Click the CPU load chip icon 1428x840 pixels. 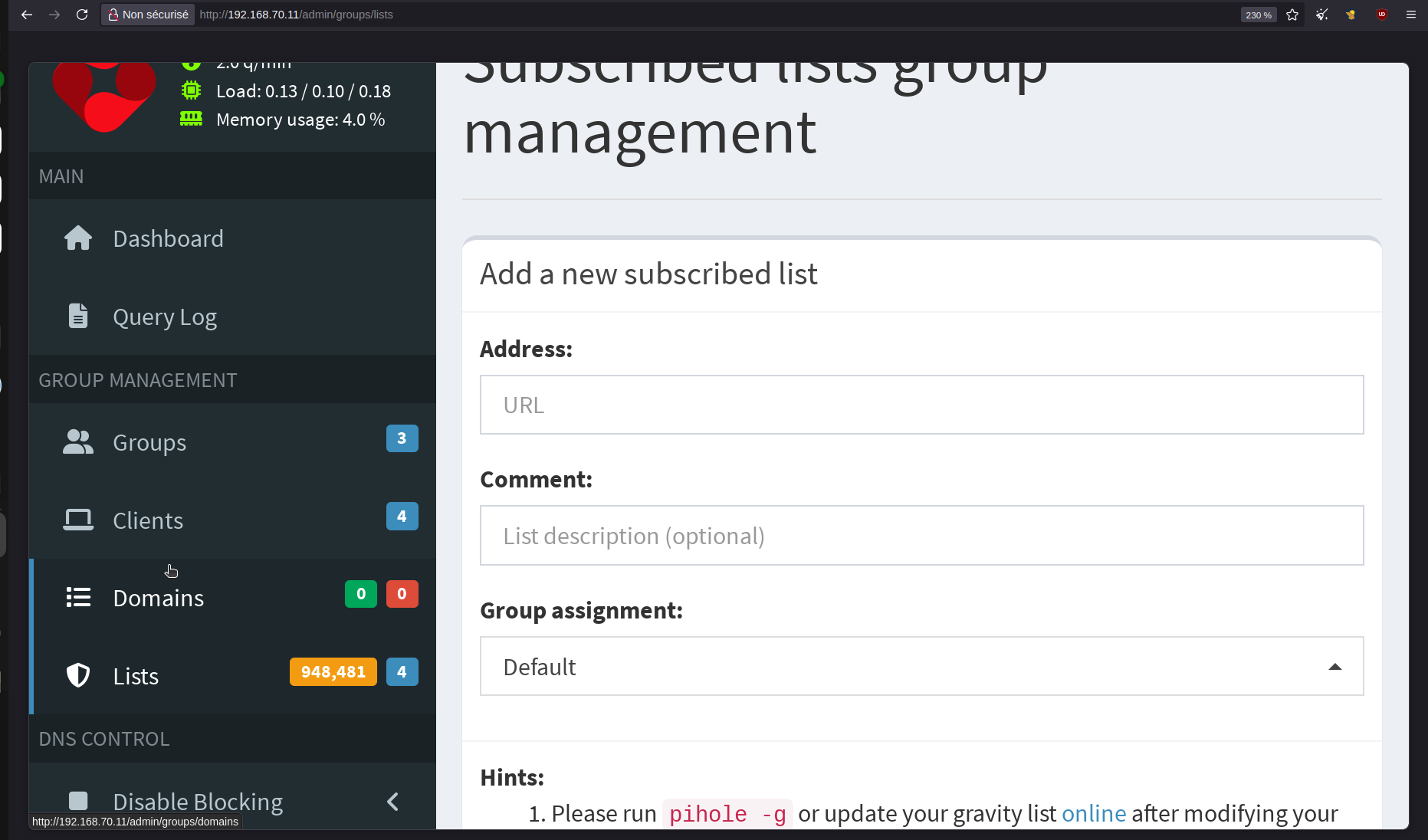click(191, 90)
